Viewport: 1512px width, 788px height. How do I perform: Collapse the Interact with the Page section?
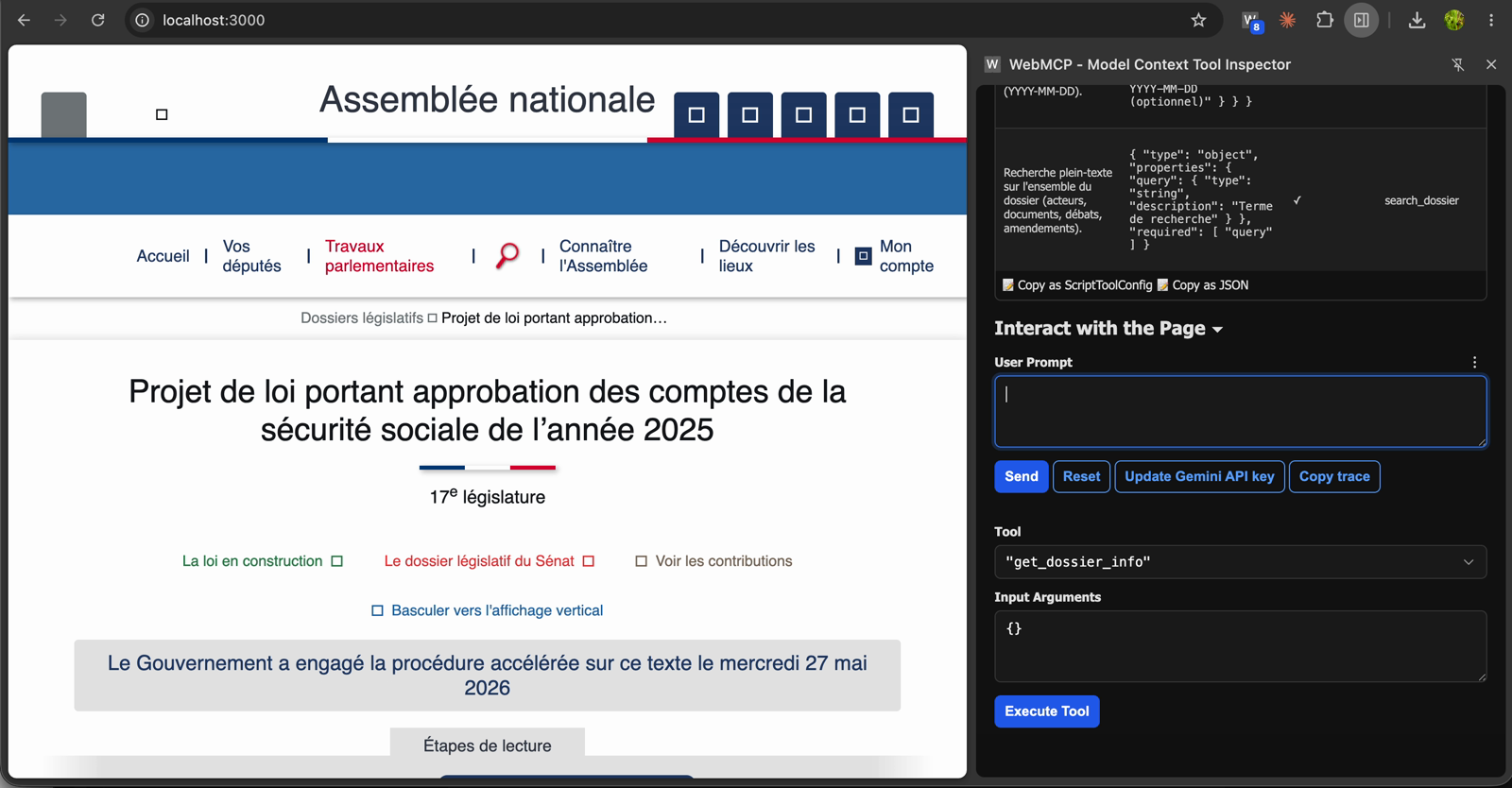[1108, 328]
